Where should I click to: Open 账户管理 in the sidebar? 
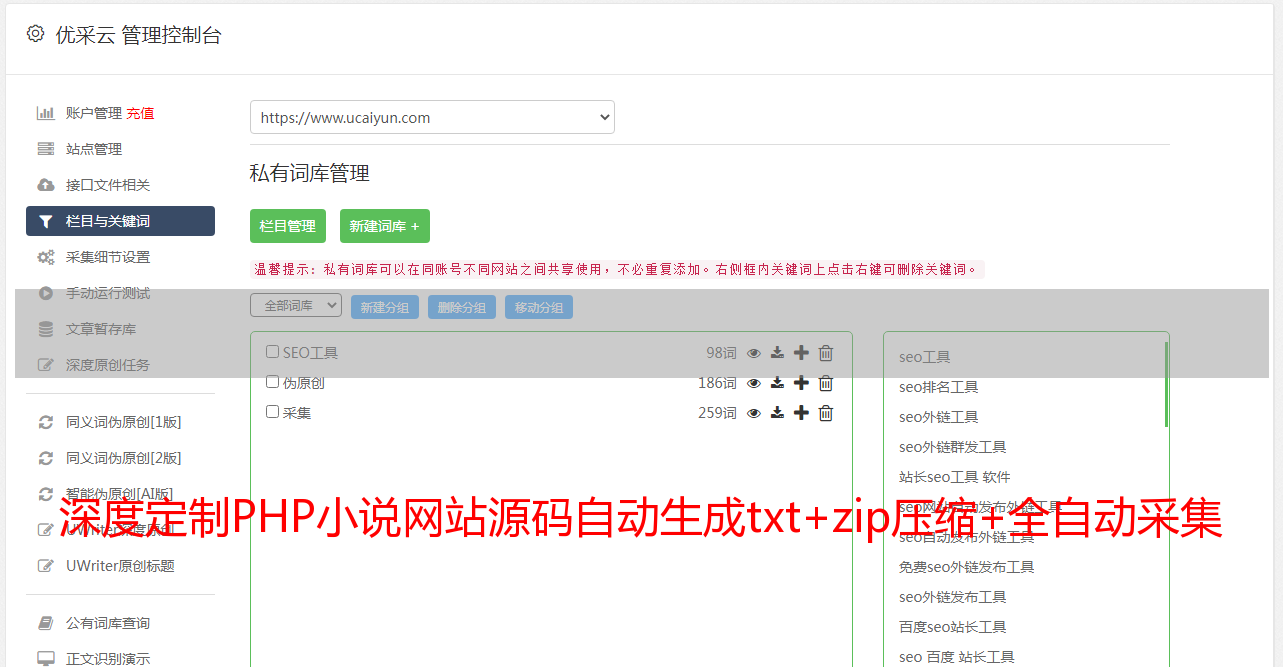click(94, 113)
